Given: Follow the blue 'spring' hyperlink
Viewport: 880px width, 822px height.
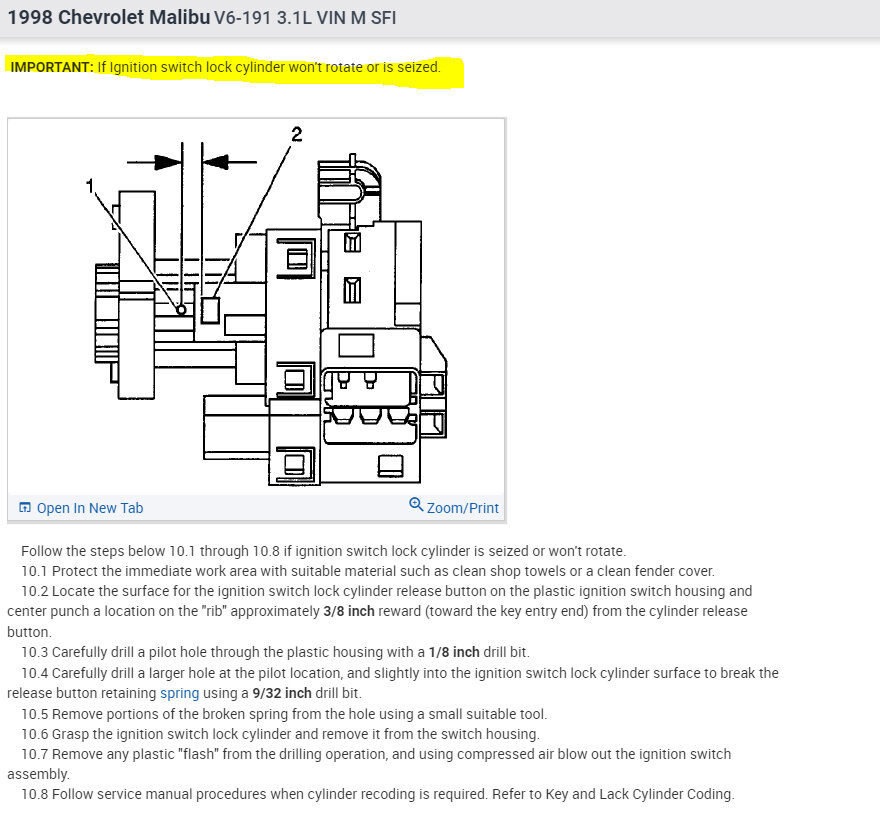Looking at the screenshot, I should click(x=180, y=694).
